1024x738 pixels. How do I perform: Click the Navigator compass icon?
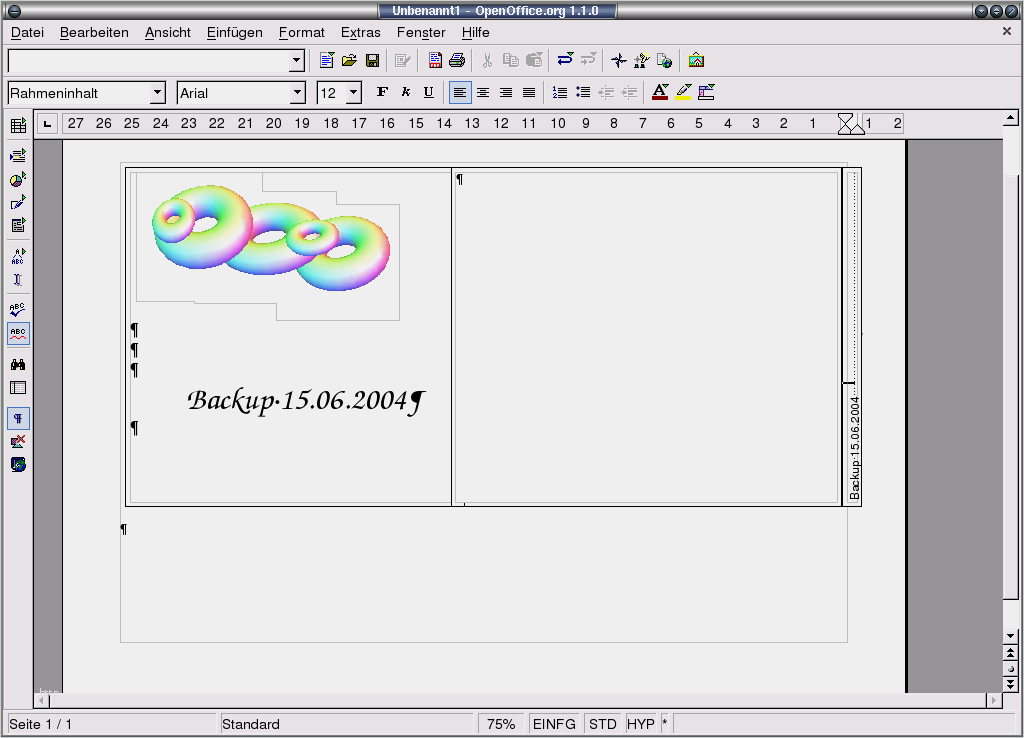click(x=618, y=61)
